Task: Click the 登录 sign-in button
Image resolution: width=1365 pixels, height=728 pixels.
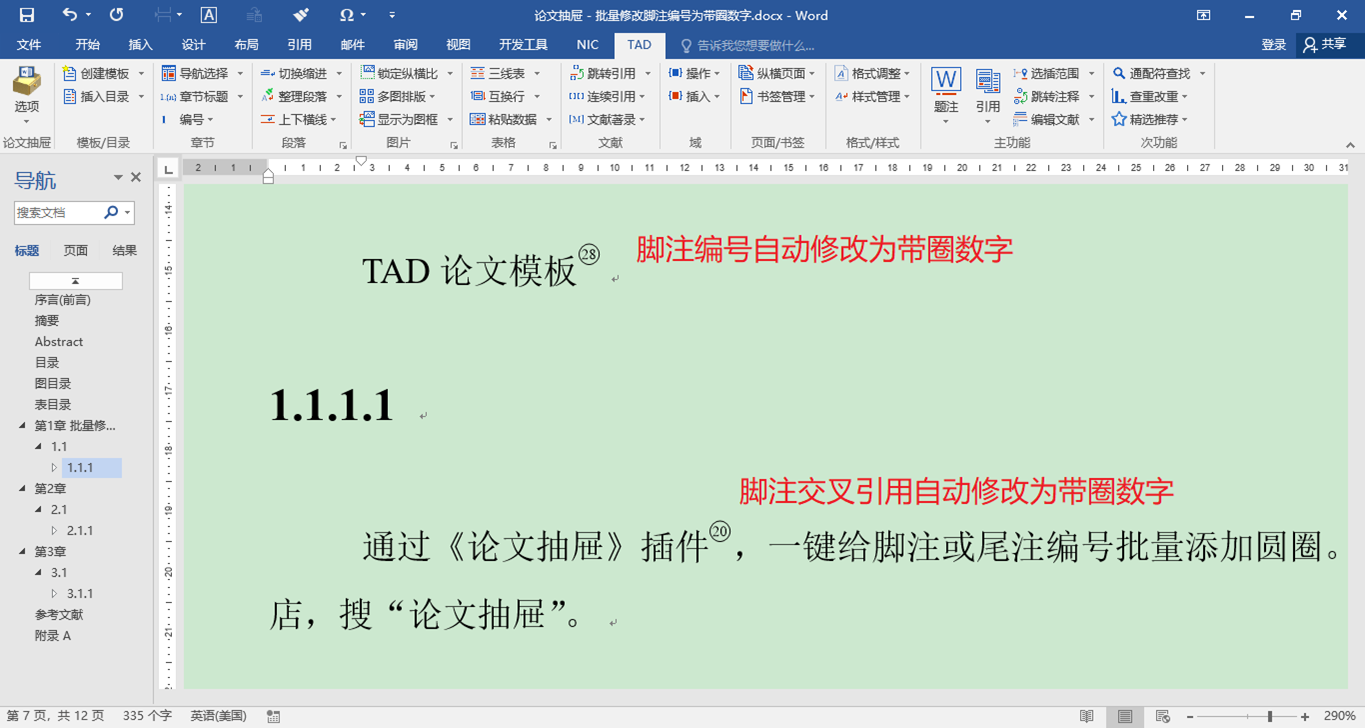Action: 1273,45
